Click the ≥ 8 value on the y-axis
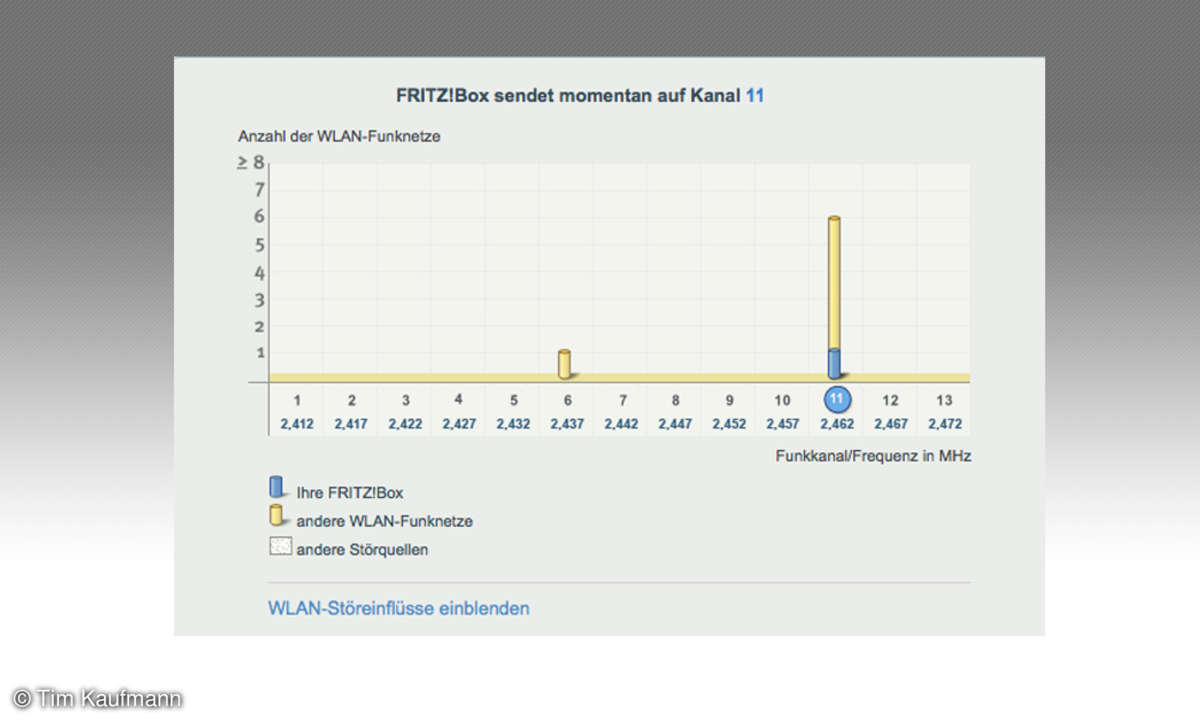This screenshot has height=720, width=1200. pyautogui.click(x=250, y=162)
